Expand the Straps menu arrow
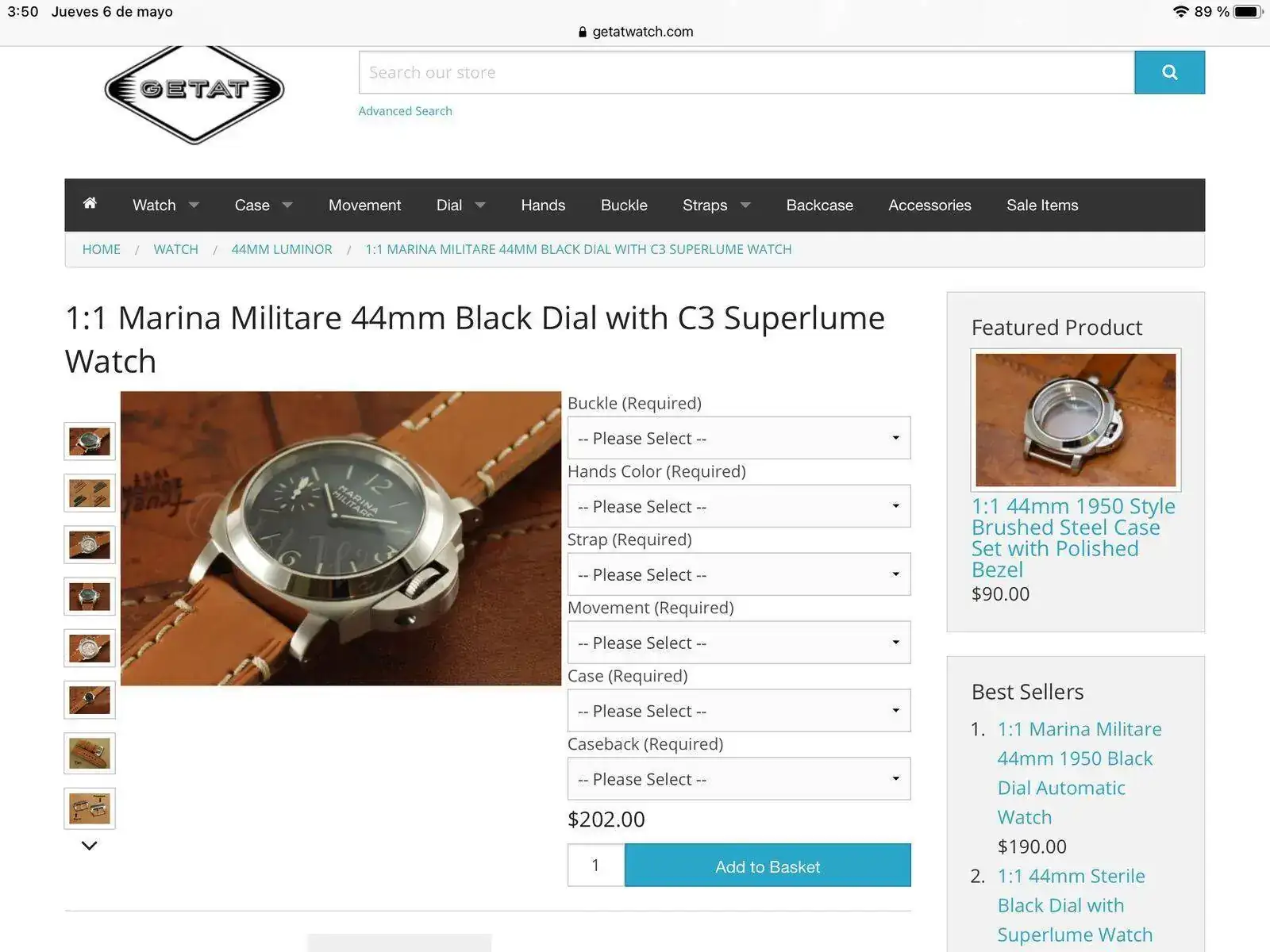 click(x=745, y=205)
